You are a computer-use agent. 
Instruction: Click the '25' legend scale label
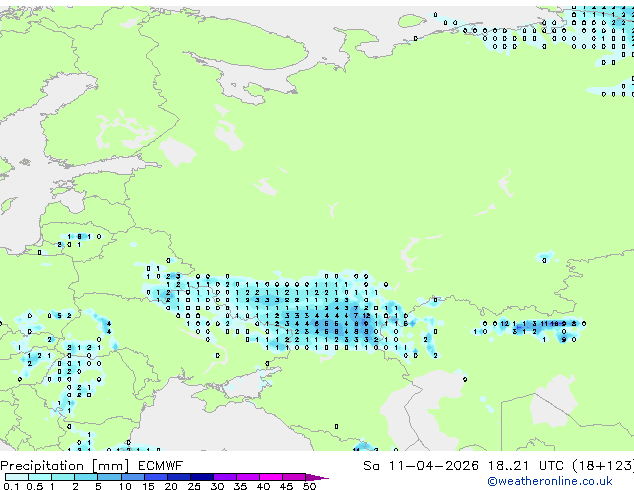[x=194, y=486]
